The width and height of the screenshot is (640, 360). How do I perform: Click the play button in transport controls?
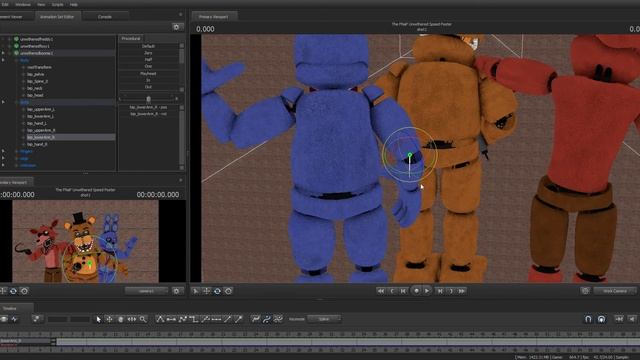pos(427,291)
